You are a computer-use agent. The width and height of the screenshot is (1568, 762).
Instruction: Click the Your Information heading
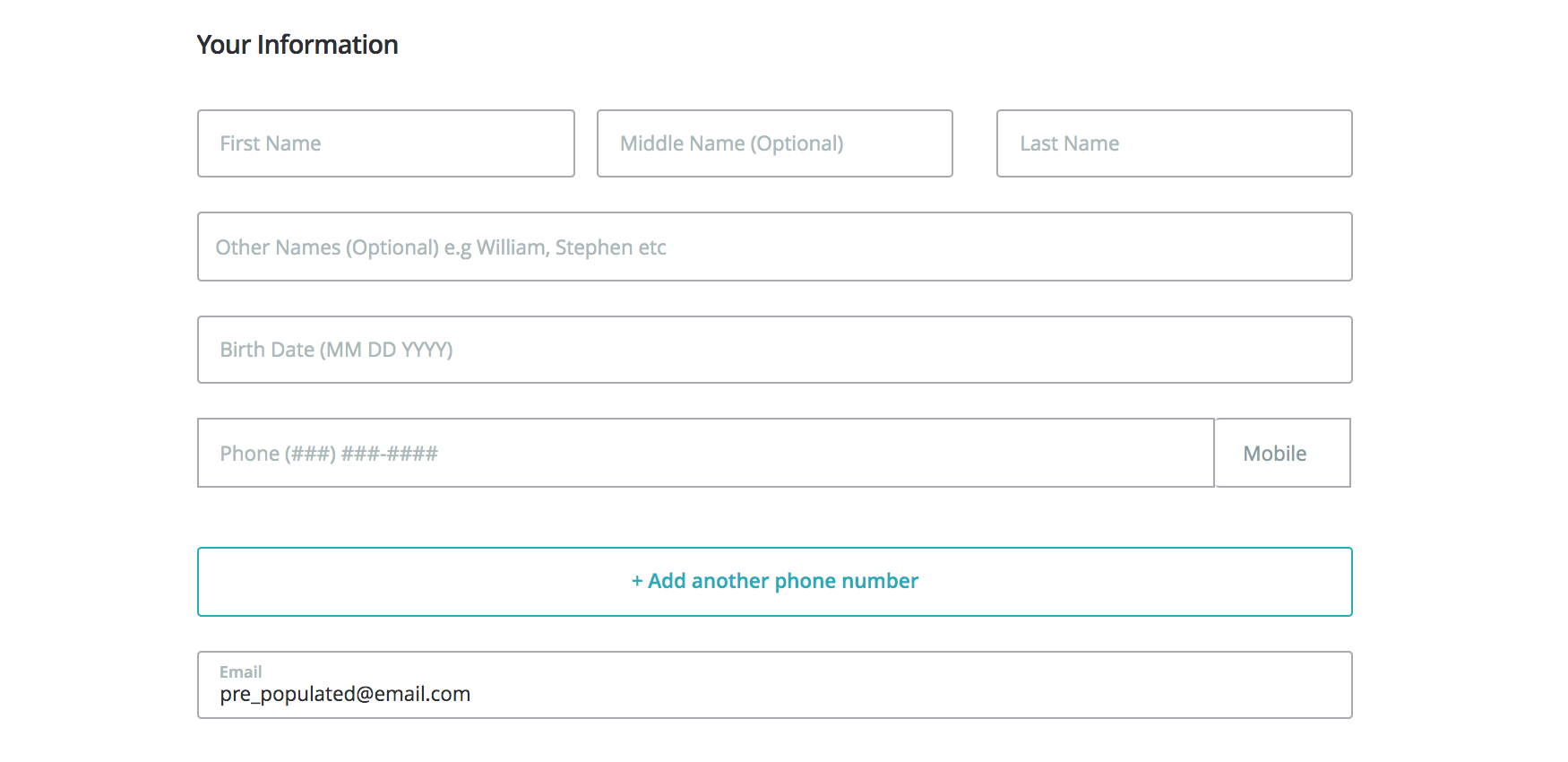(x=297, y=45)
